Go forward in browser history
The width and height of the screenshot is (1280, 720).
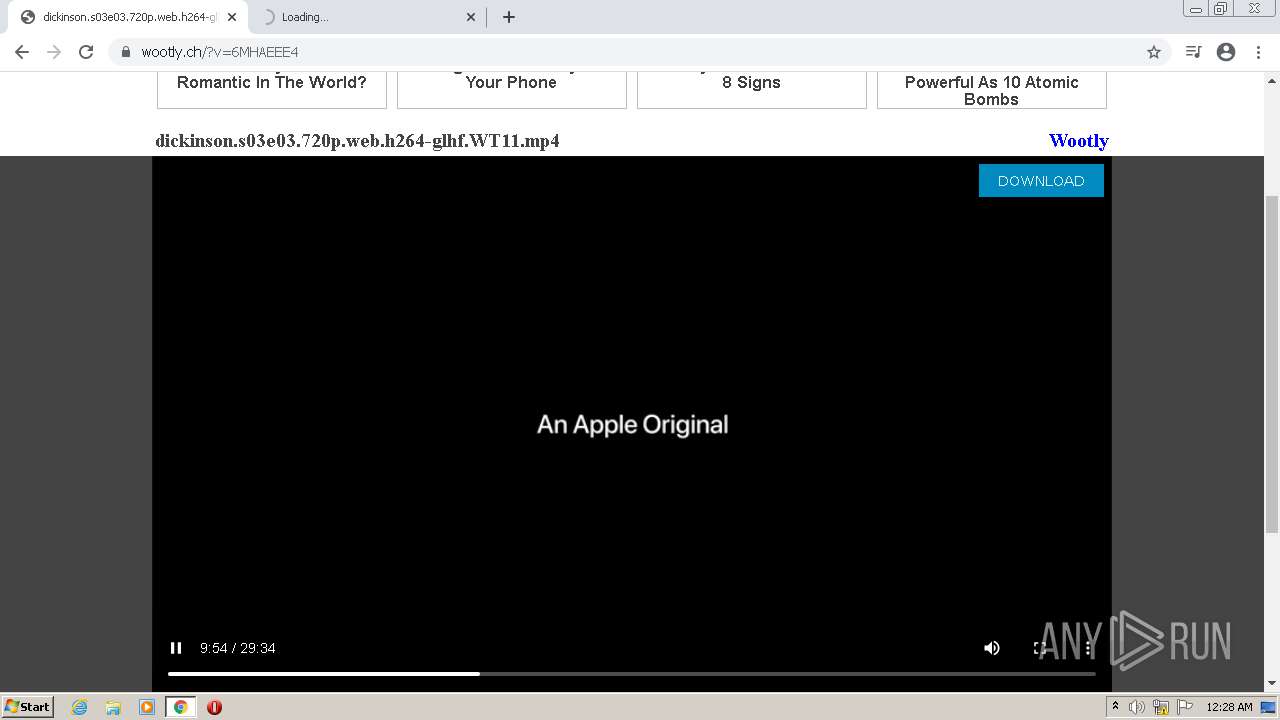54,52
